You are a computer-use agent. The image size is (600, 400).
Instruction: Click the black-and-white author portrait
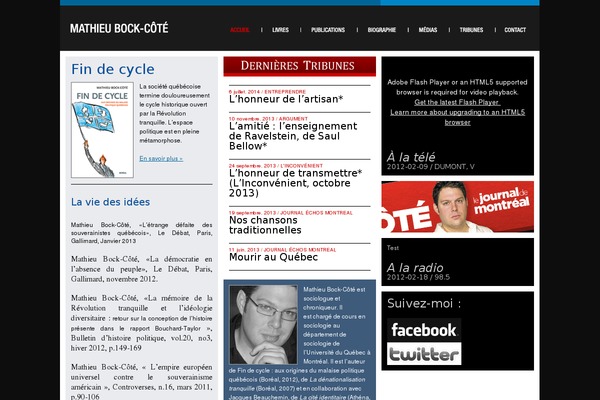click(x=263, y=325)
